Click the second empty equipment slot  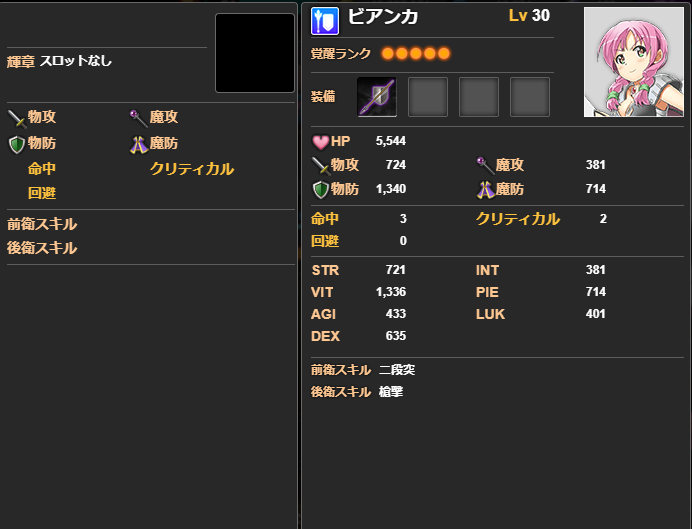(x=428, y=97)
